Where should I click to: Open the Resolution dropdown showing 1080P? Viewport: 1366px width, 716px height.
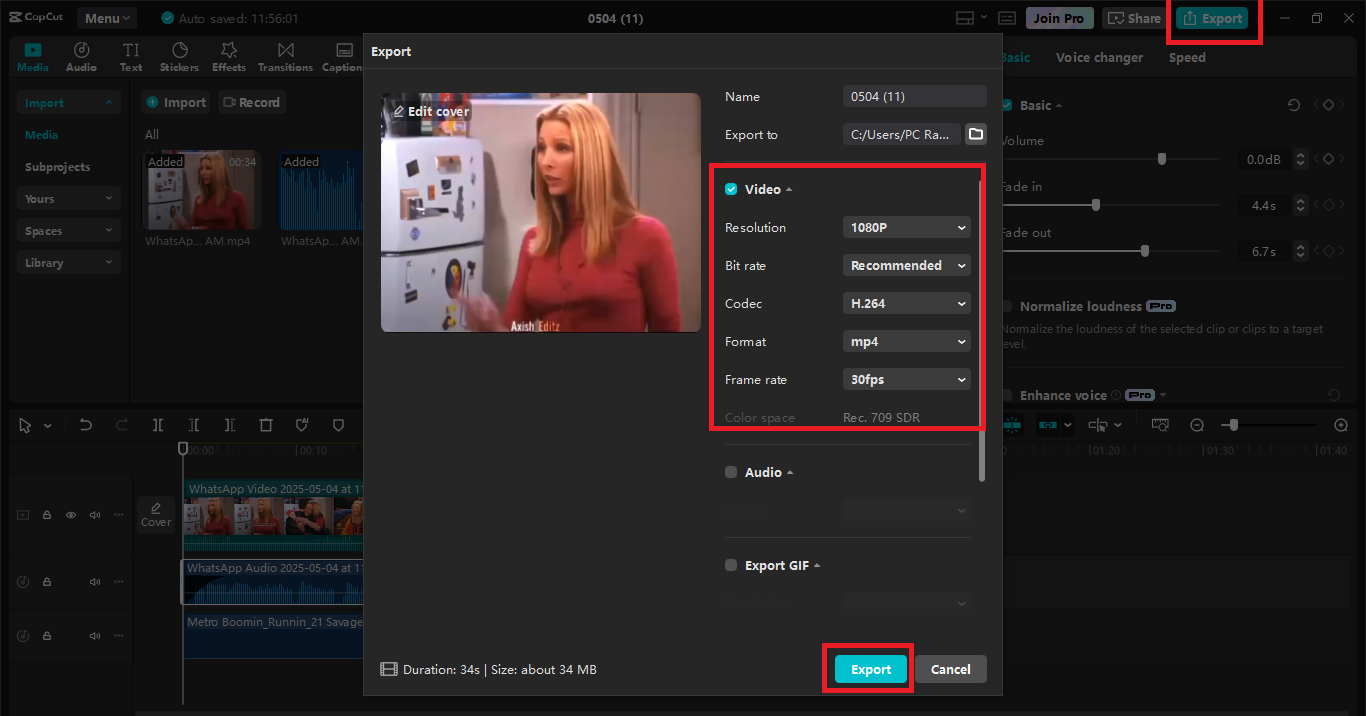907,228
